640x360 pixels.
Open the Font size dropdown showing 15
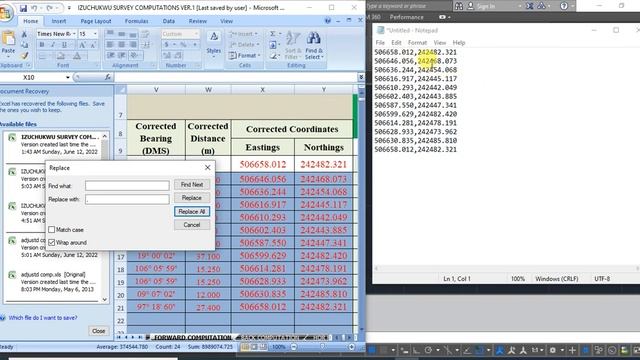click(95, 34)
